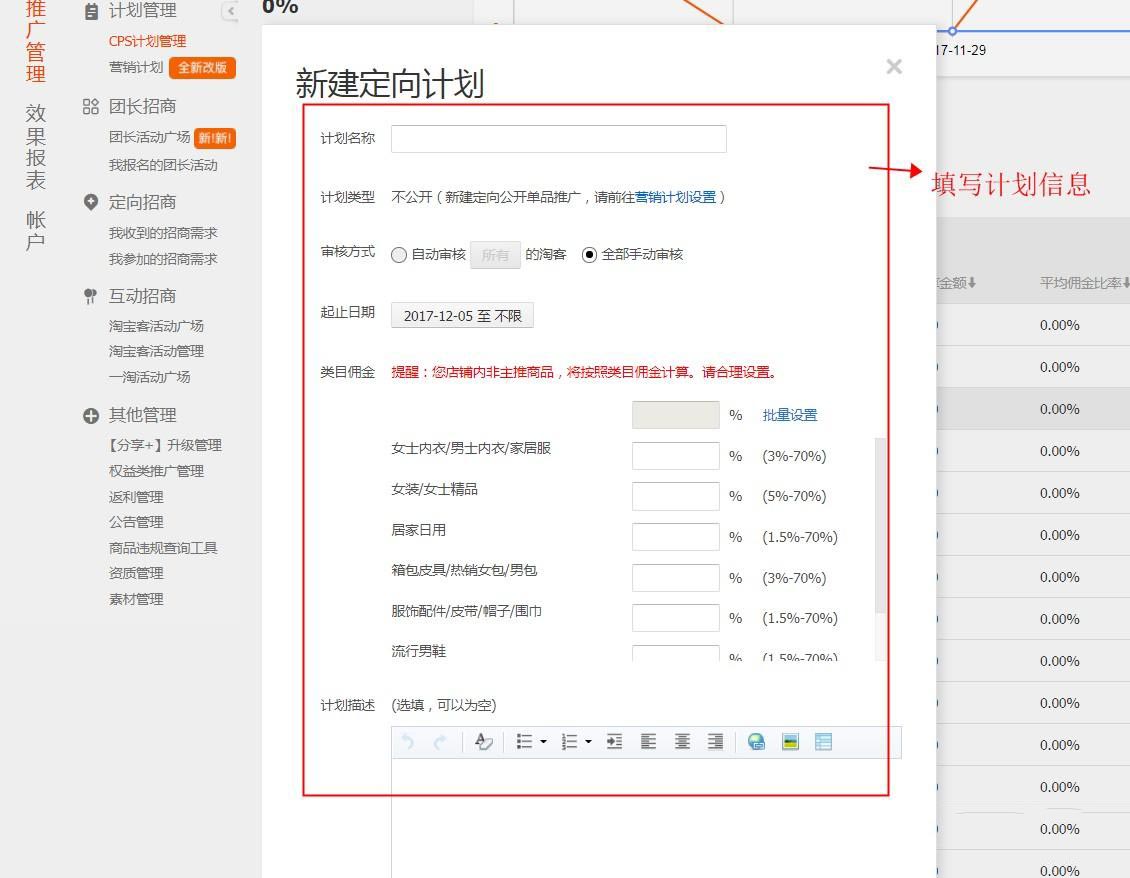Select the 全部手动审核 review option
1130x878 pixels.
[x=588, y=253]
